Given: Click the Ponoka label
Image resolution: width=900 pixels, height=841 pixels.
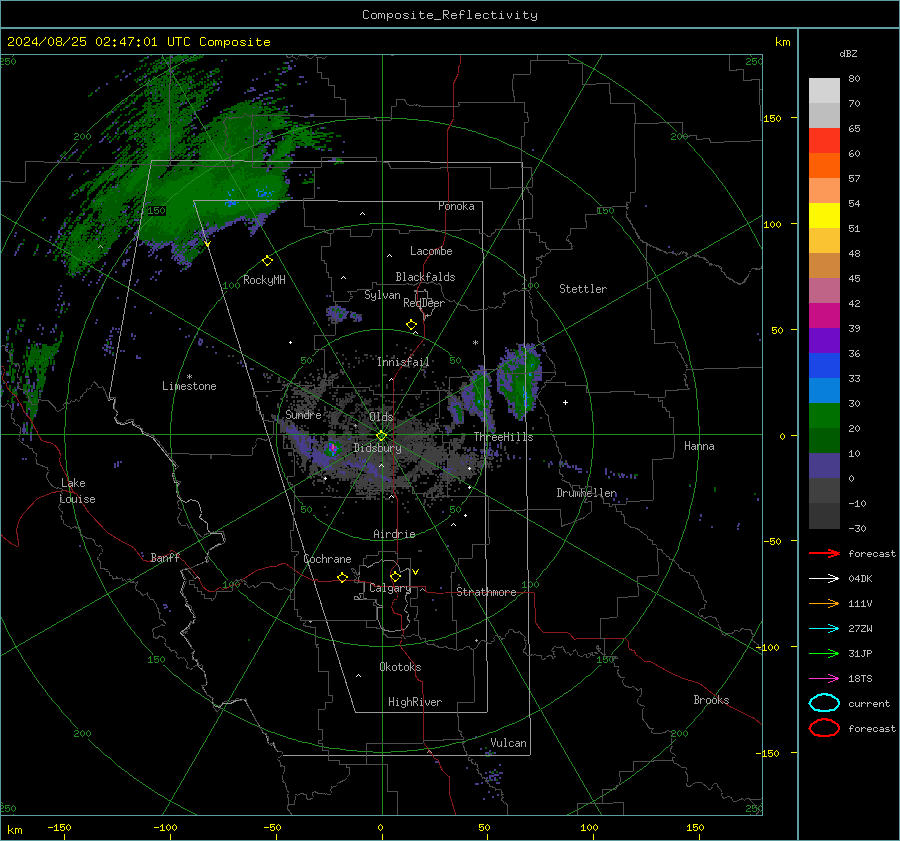Looking at the screenshot, I should click(x=456, y=206).
